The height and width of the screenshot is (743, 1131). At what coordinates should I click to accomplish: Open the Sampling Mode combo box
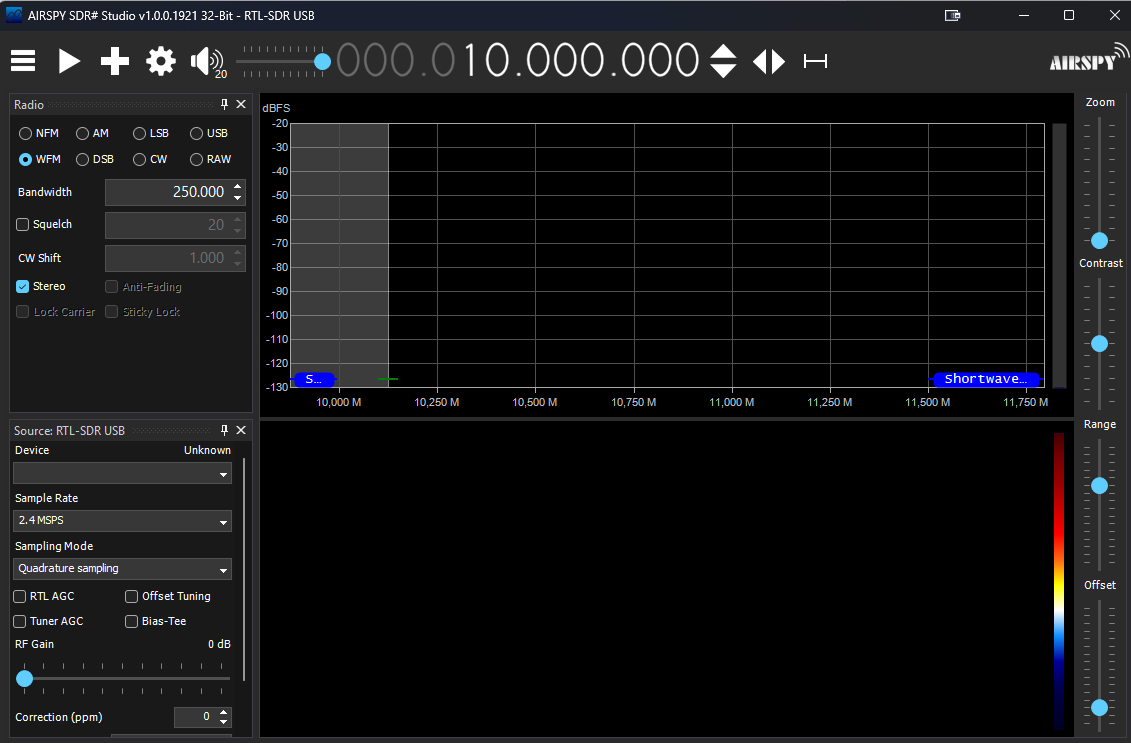coord(122,569)
